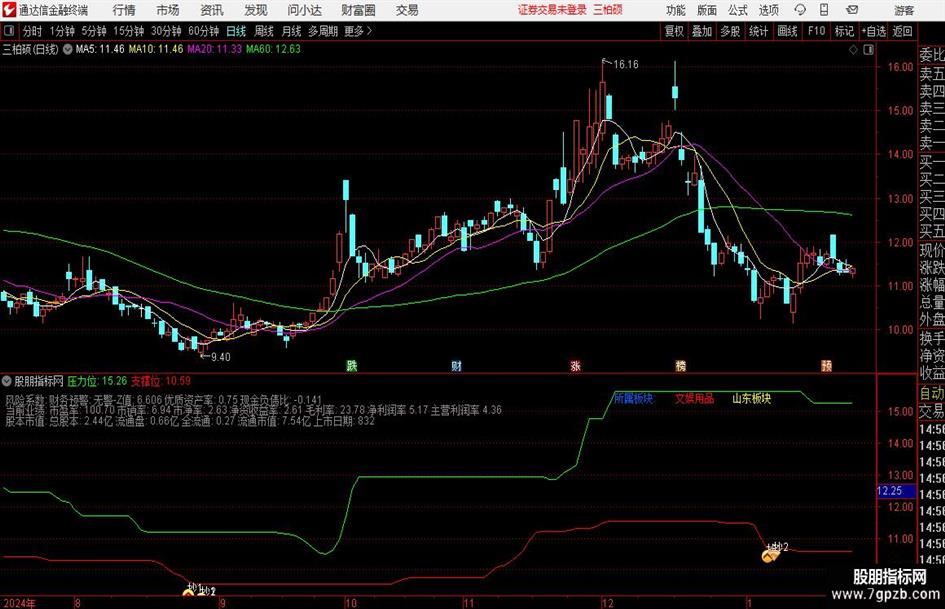Open the mail envelope icon
Screen dimensions: 945x609
click(852, 10)
